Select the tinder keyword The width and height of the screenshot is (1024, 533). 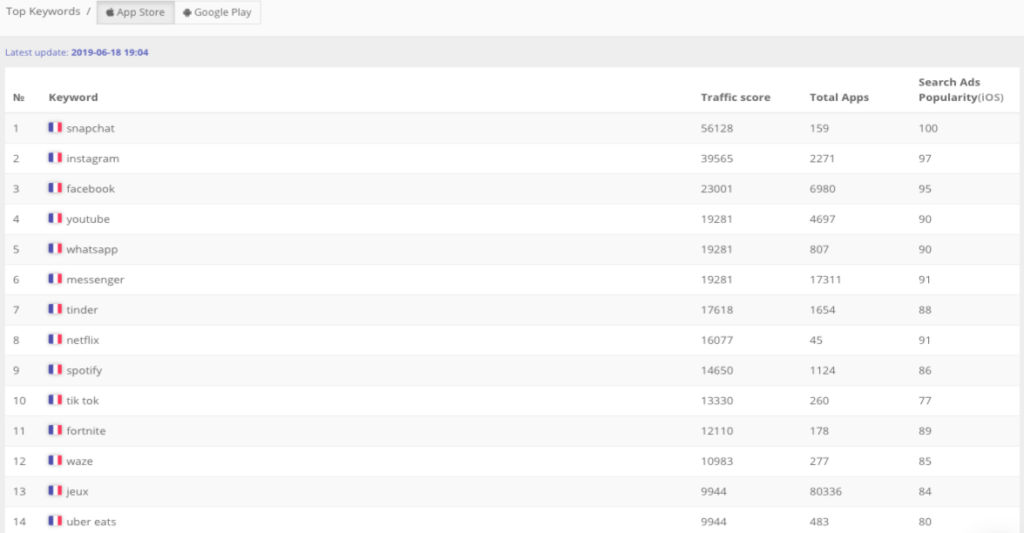click(x=82, y=310)
